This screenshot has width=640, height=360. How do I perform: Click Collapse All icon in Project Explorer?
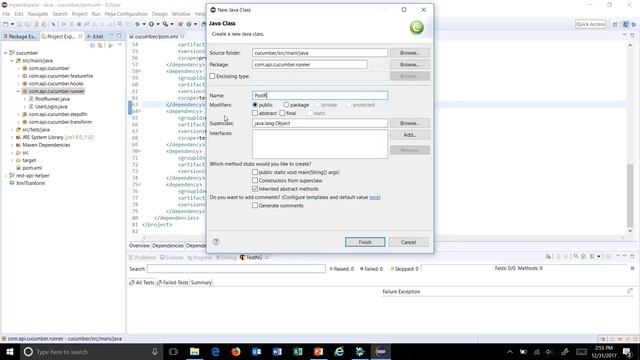[x=93, y=45]
